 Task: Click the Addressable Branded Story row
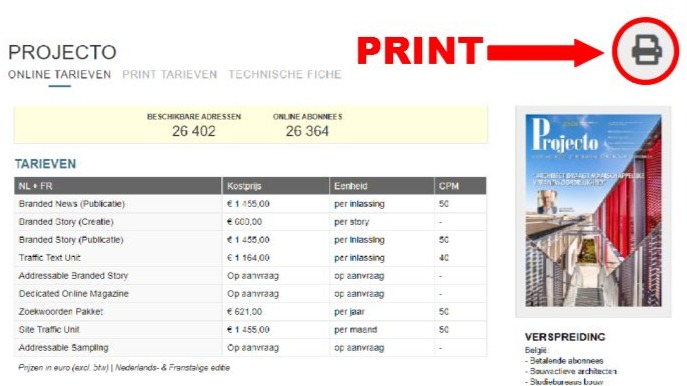(250, 276)
